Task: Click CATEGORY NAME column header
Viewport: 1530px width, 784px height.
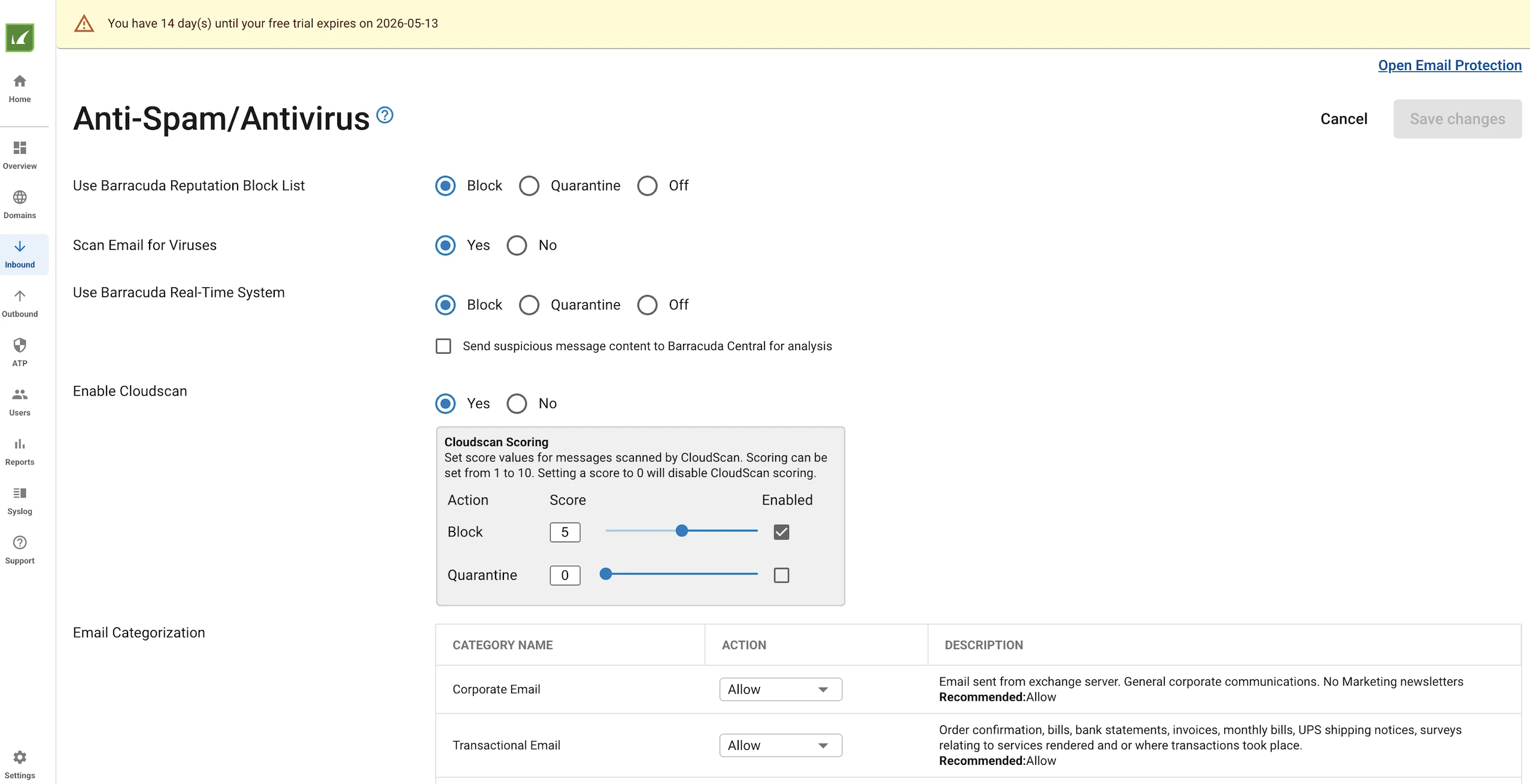Action: [x=503, y=645]
